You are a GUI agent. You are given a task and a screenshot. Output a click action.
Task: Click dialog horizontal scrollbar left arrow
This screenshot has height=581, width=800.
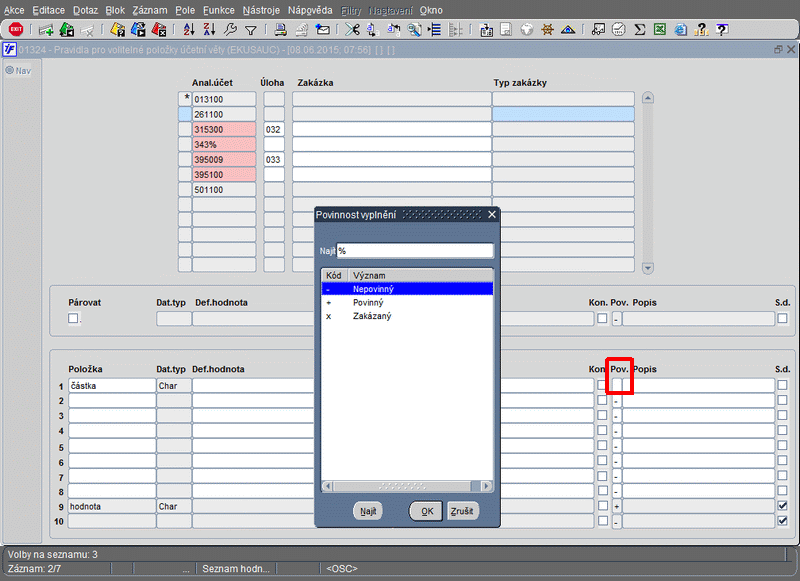pyautogui.click(x=328, y=486)
